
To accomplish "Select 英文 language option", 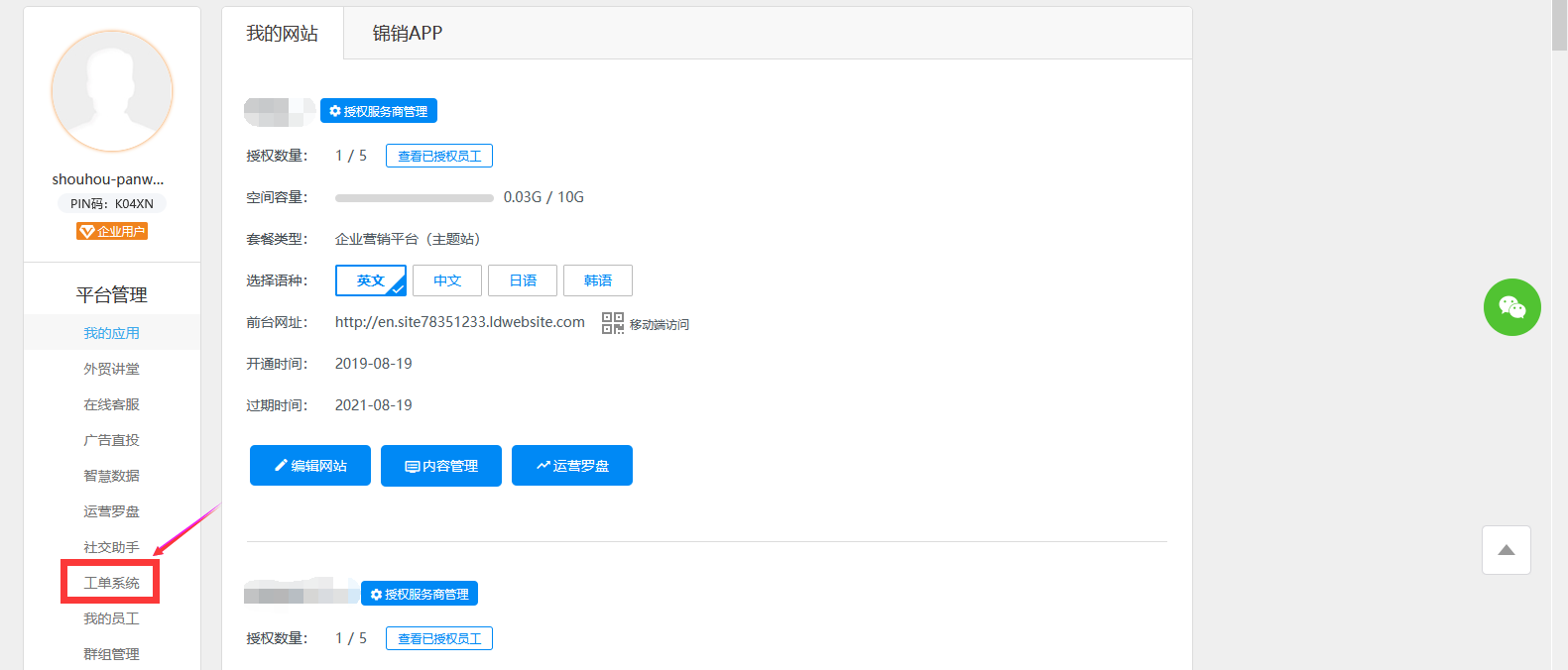I will 370,280.
